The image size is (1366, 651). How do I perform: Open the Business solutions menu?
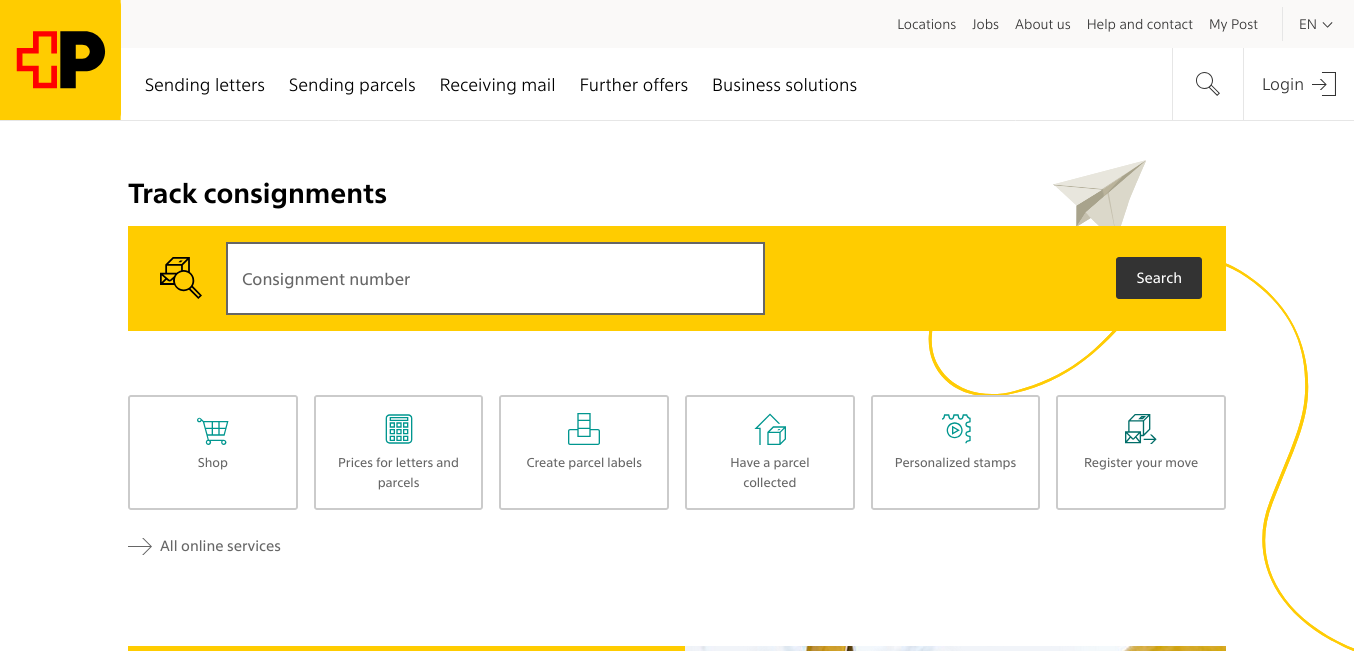[784, 85]
